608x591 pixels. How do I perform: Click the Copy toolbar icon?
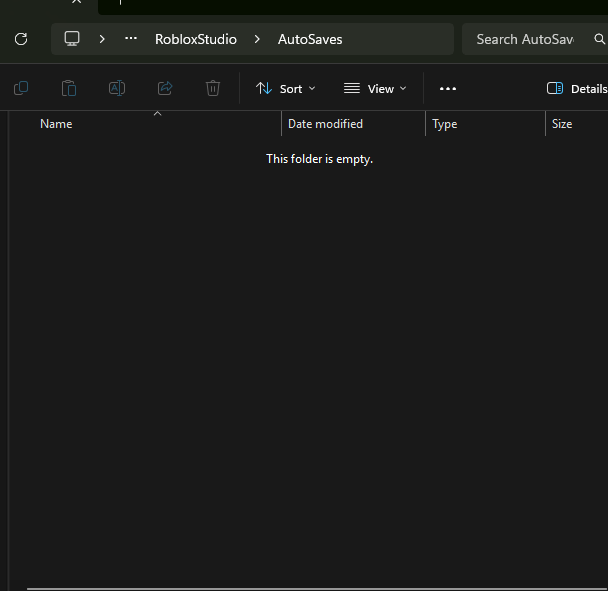click(x=21, y=88)
